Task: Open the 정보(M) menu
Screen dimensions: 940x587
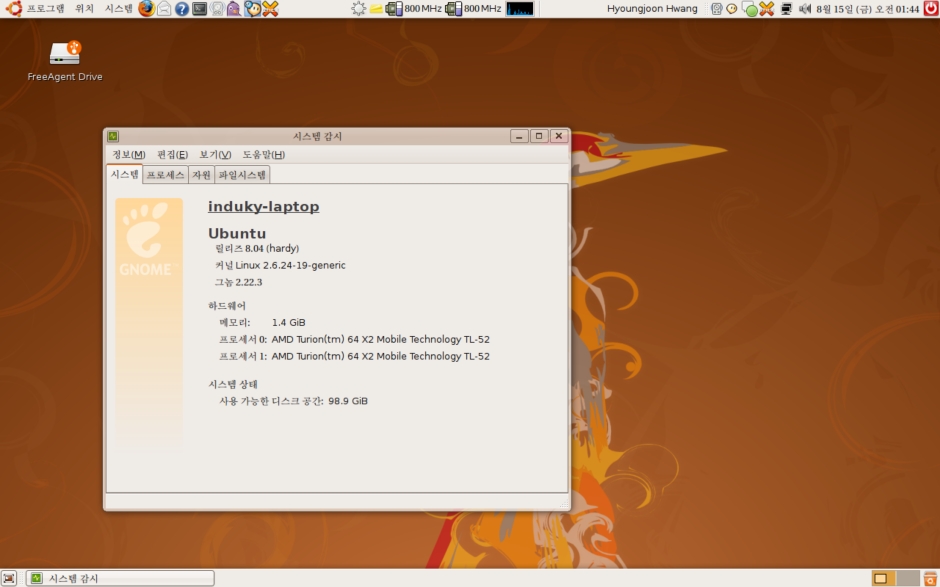Action: [x=129, y=155]
